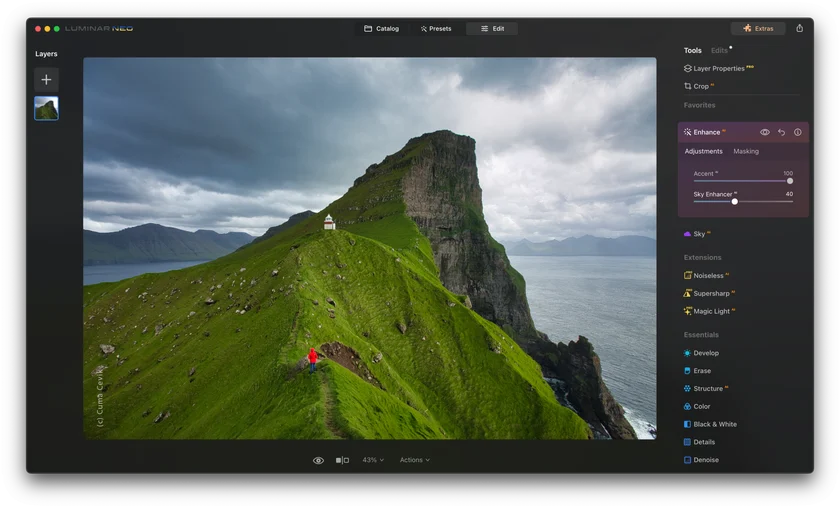This screenshot has height=508, width=840.
Task: Open Enhance tool info icon
Action: click(797, 132)
